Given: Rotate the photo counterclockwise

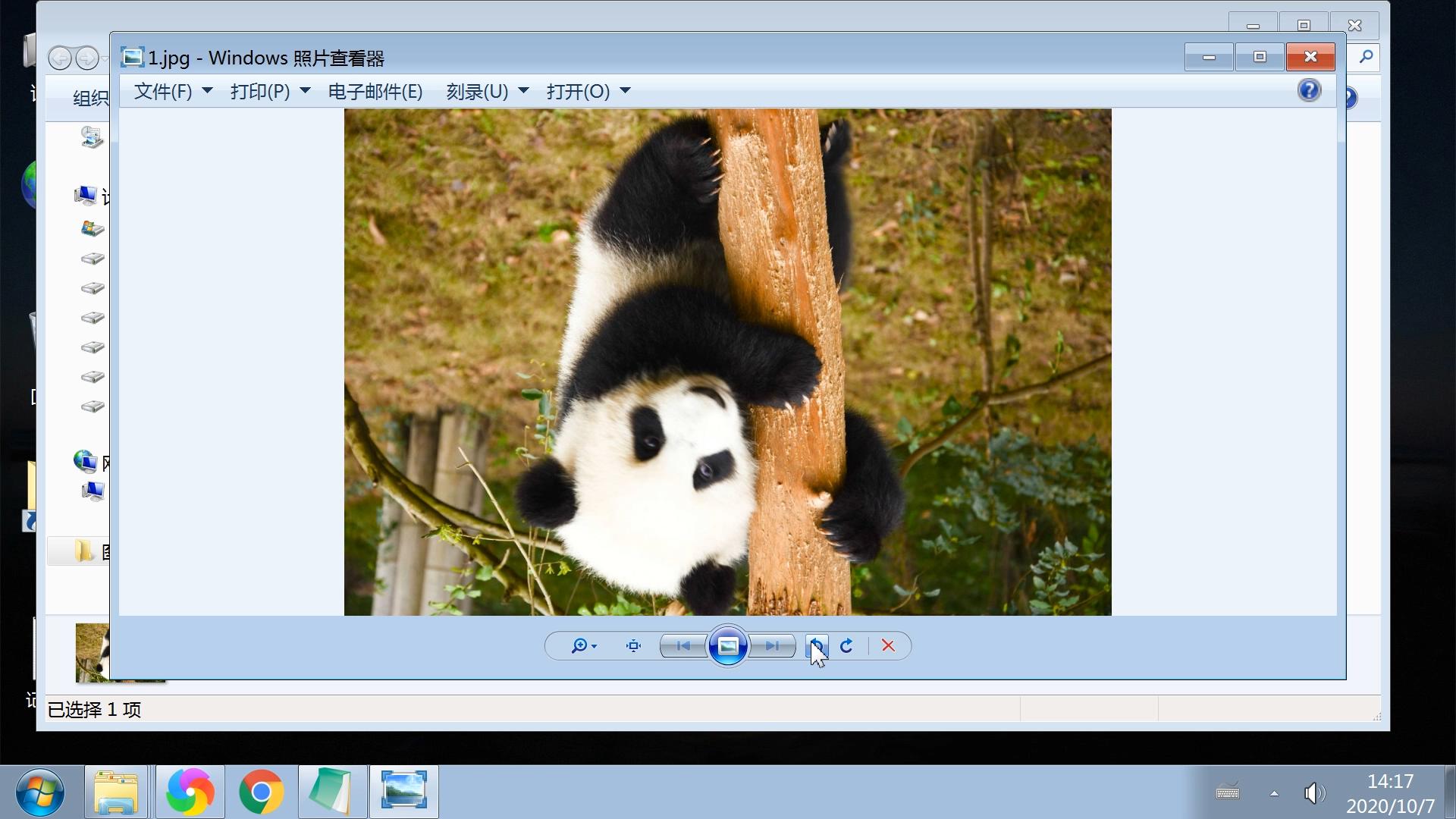Looking at the screenshot, I should pyautogui.click(x=816, y=645).
